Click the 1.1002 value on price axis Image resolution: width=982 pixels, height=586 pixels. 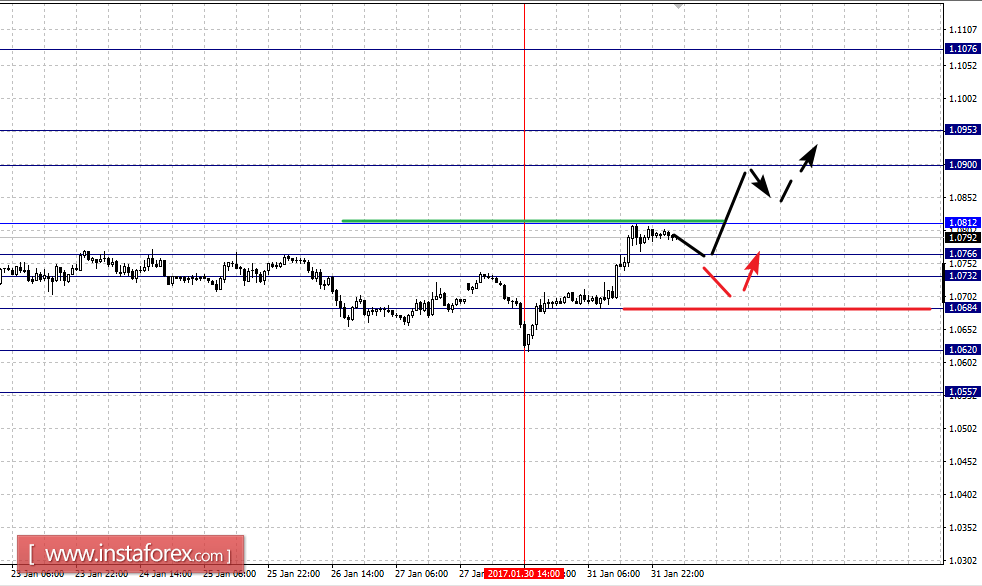click(x=963, y=99)
